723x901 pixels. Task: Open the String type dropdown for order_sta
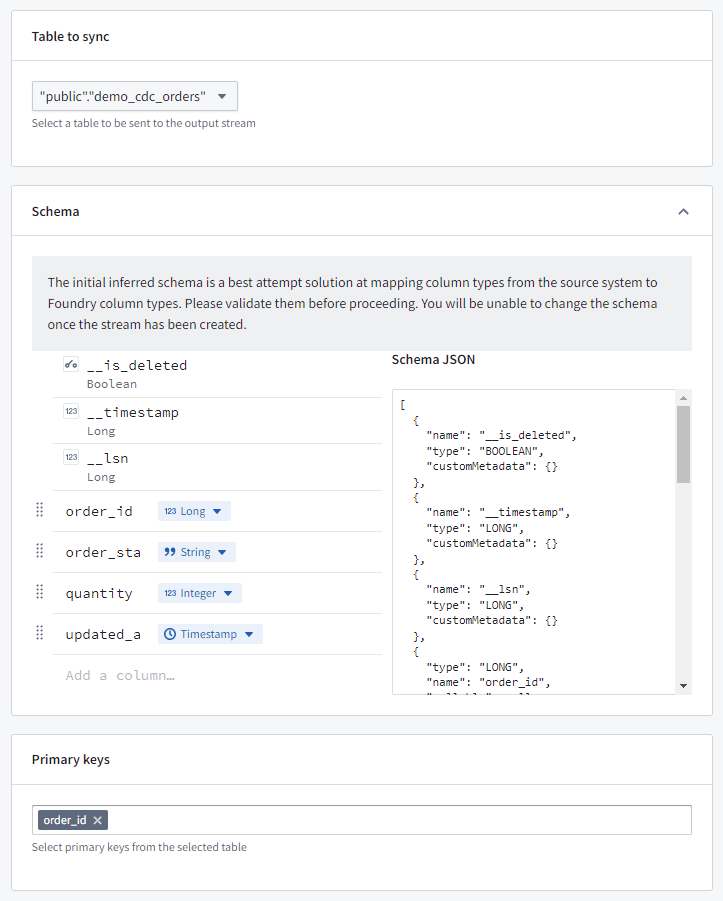point(197,552)
